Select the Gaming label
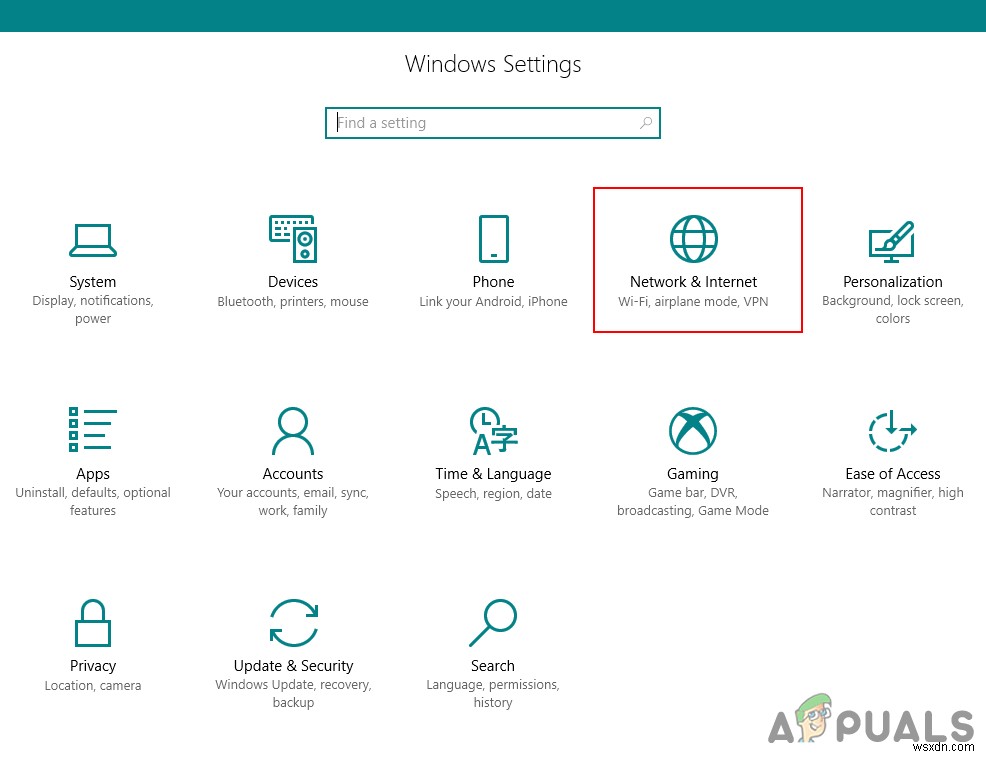The image size is (986, 757). click(x=693, y=474)
